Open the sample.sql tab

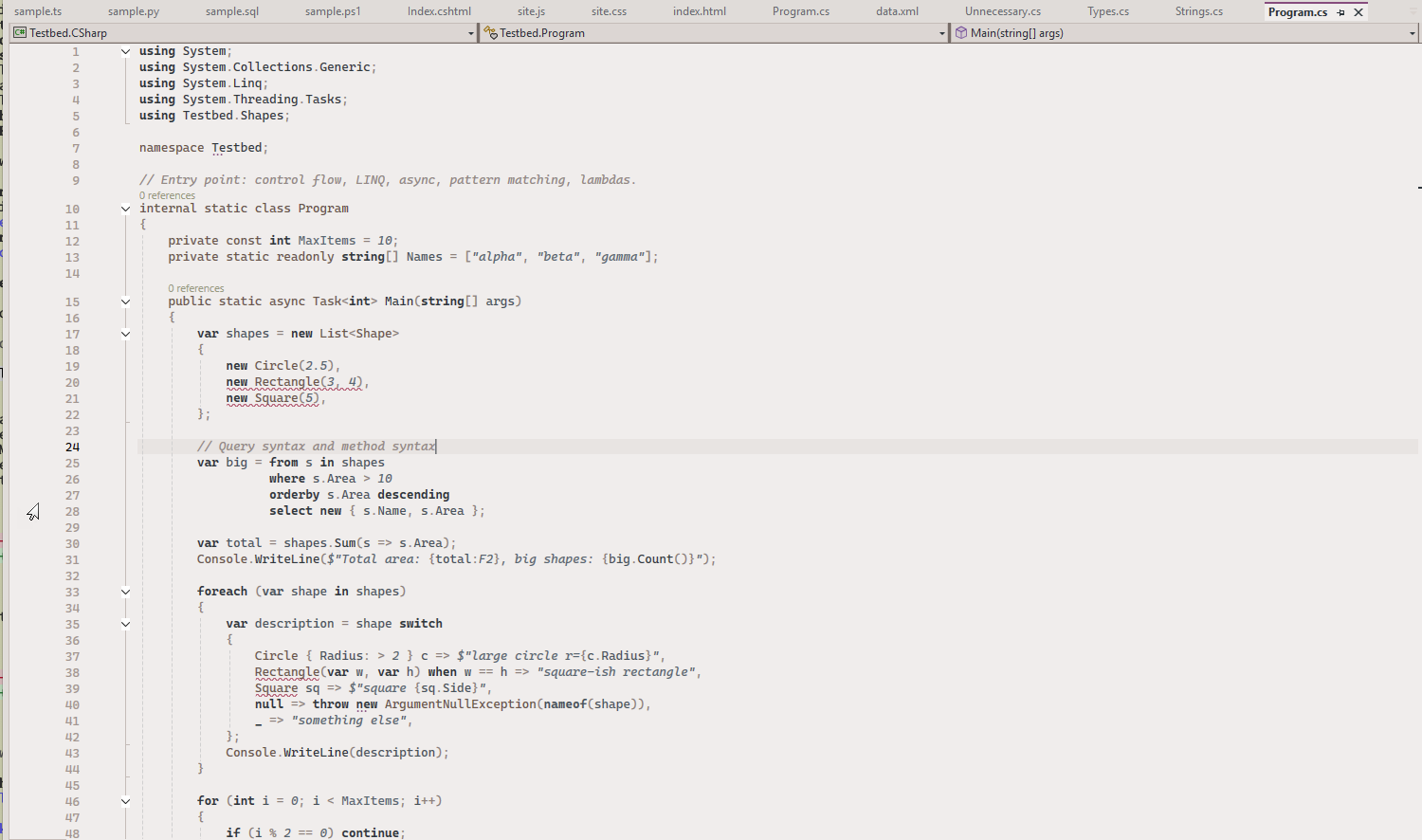pos(232,11)
